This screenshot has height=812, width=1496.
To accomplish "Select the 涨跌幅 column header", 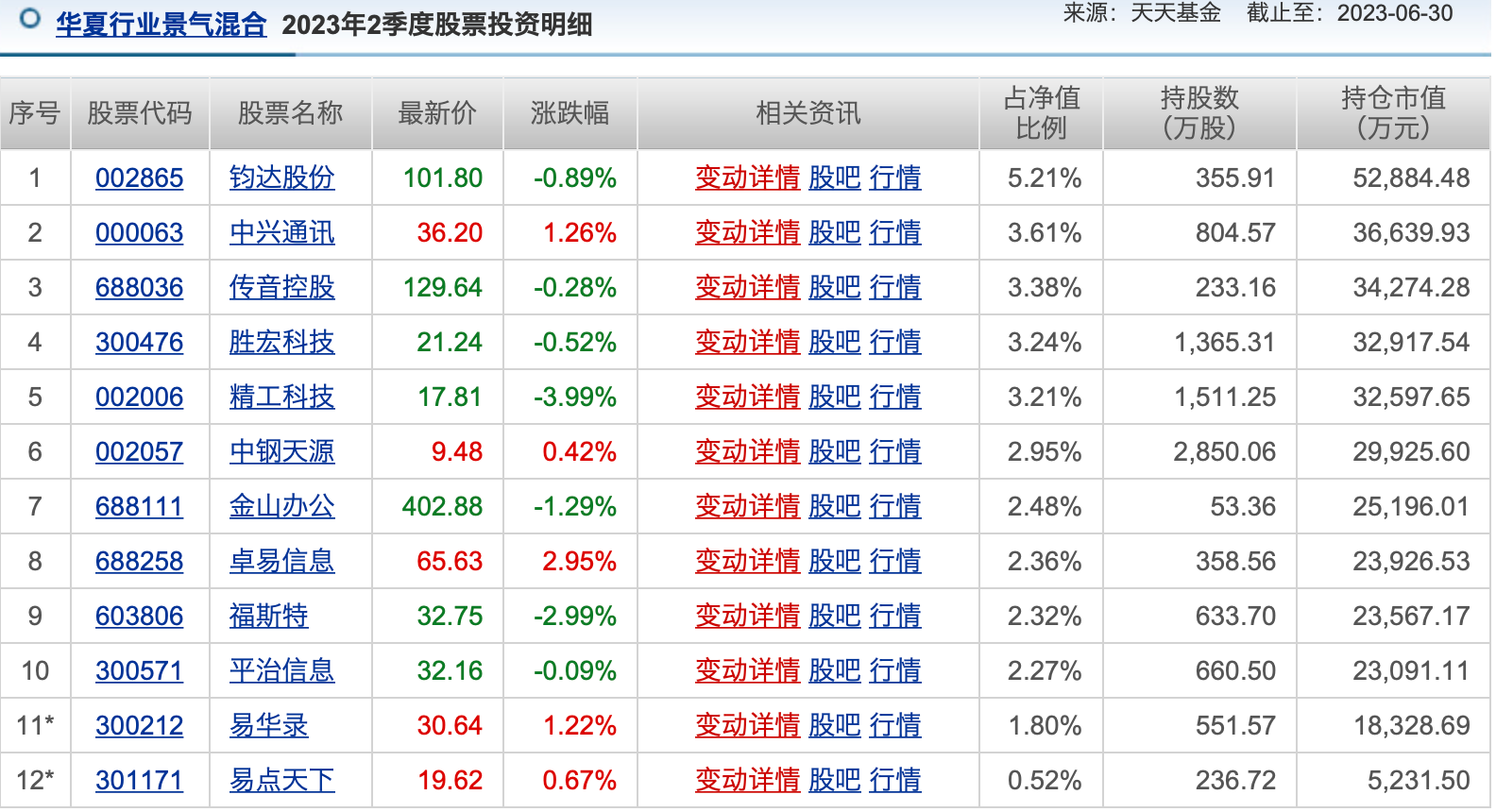I will pyautogui.click(x=569, y=113).
